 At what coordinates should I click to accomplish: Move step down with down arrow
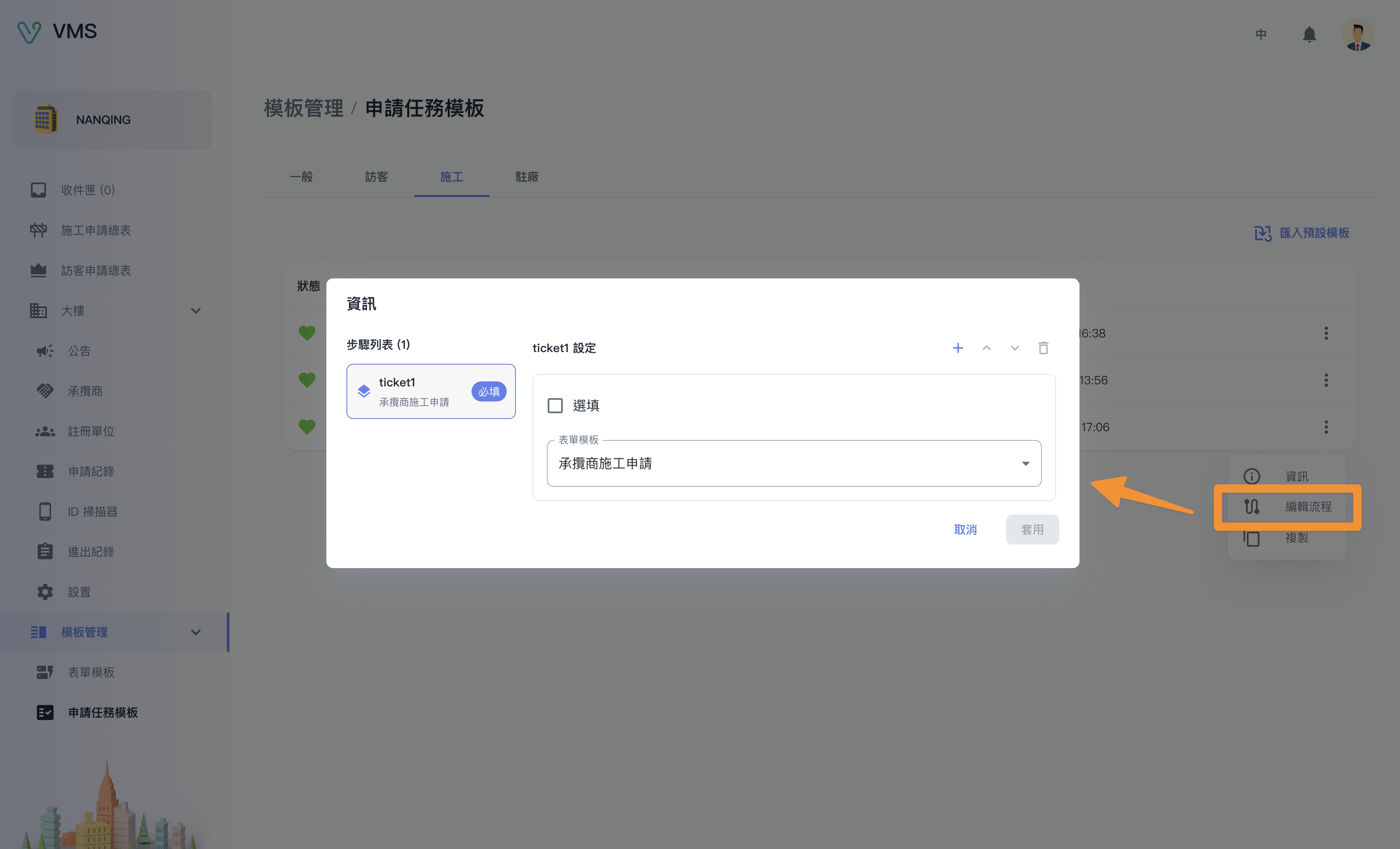click(1015, 348)
